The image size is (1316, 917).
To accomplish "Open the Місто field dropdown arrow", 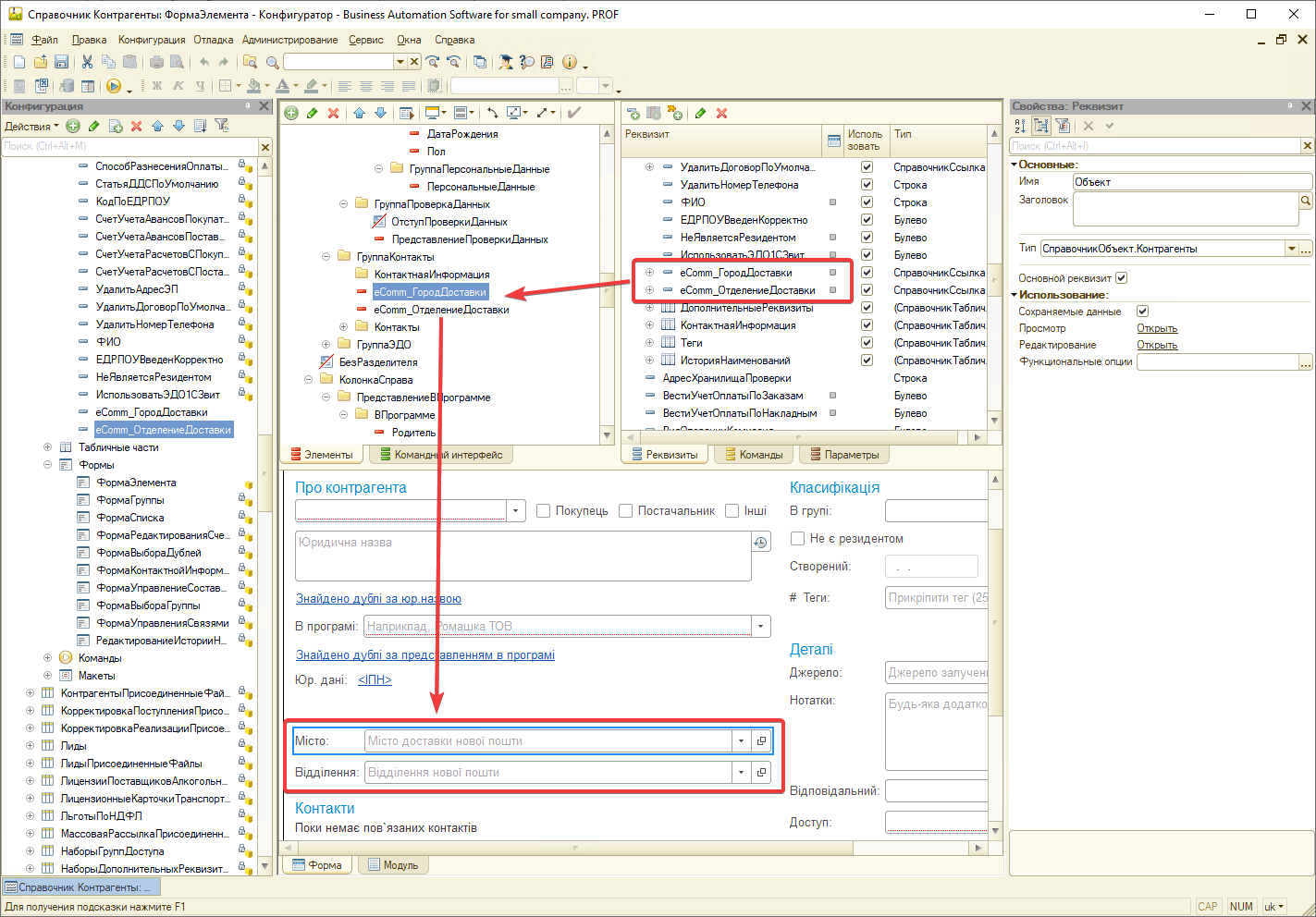I will click(x=741, y=741).
